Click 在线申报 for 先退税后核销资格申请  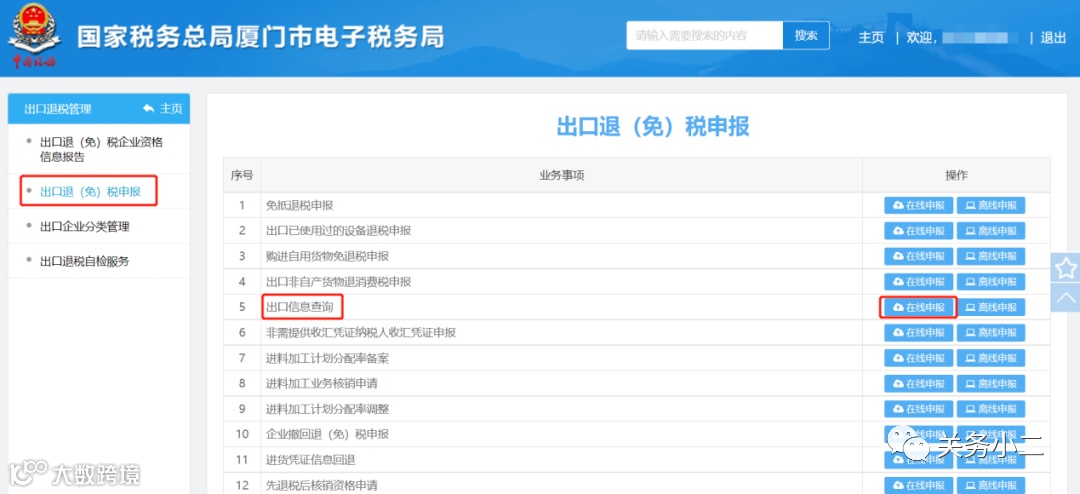919,485
